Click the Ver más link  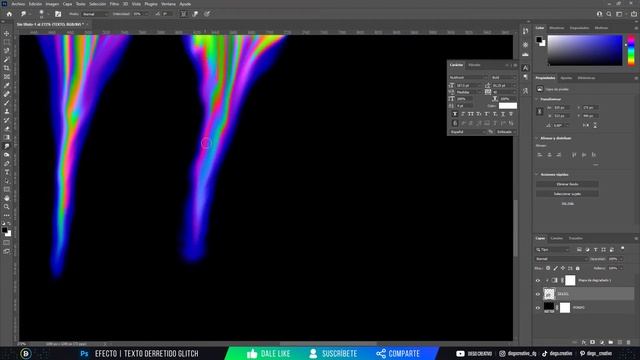click(x=567, y=204)
